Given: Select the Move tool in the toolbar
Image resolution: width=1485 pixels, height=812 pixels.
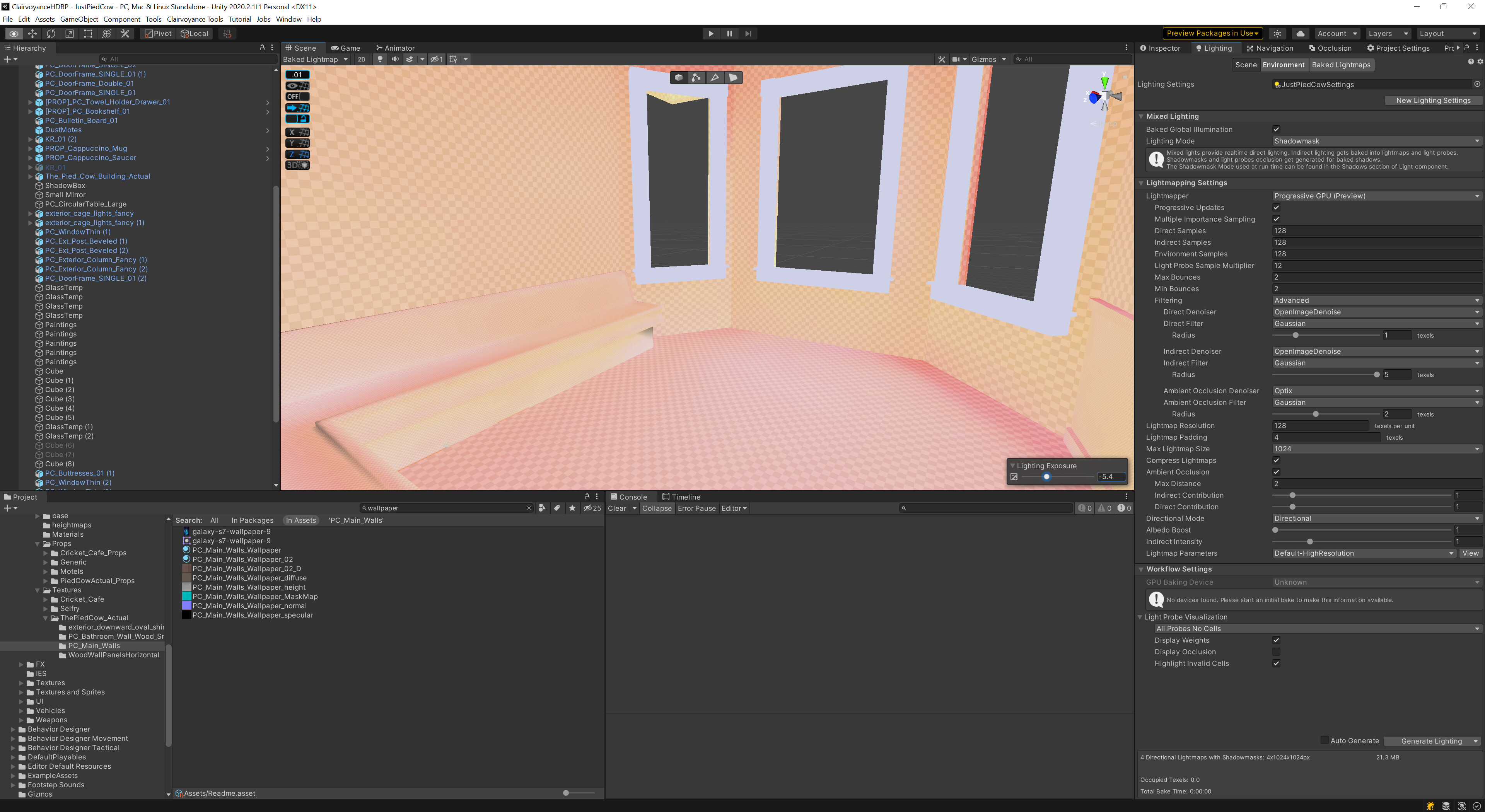Looking at the screenshot, I should click(x=32, y=33).
